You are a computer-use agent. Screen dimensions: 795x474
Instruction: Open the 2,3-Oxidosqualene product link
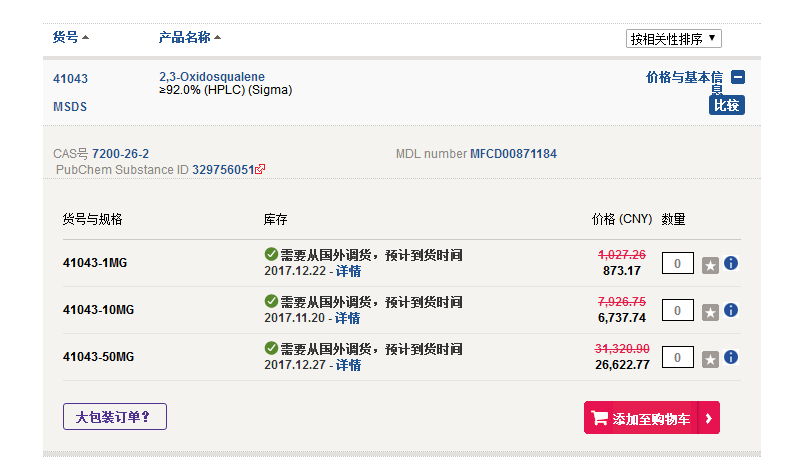click(212, 77)
